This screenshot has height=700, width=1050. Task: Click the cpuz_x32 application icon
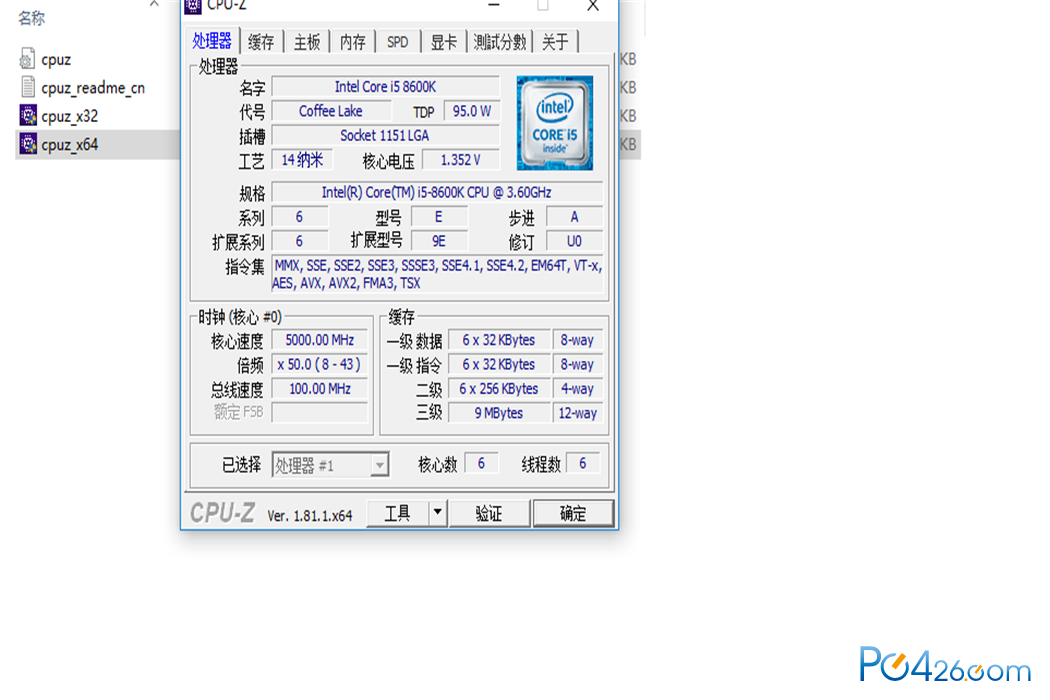(x=27, y=116)
